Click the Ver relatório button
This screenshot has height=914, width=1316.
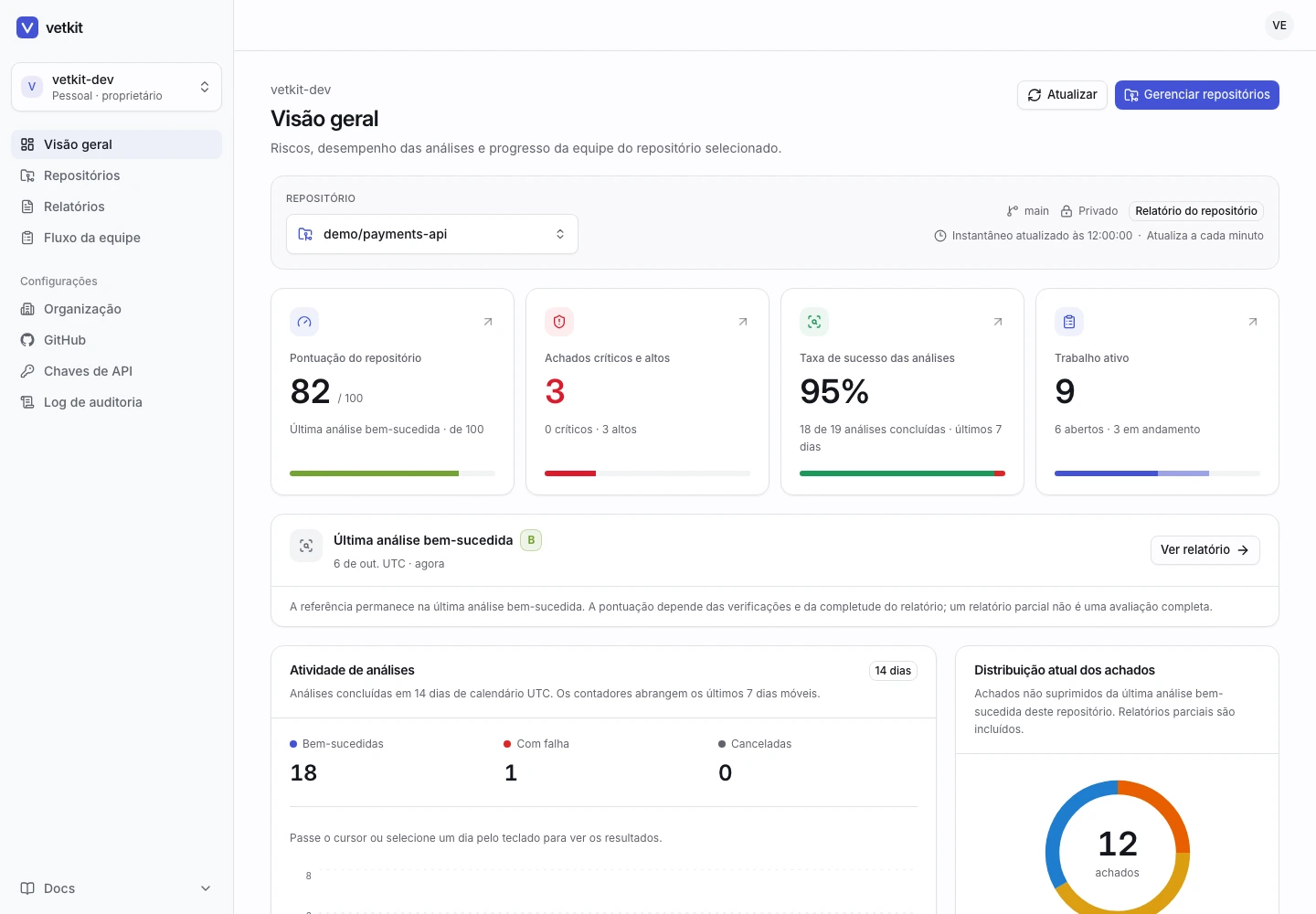[1205, 550]
